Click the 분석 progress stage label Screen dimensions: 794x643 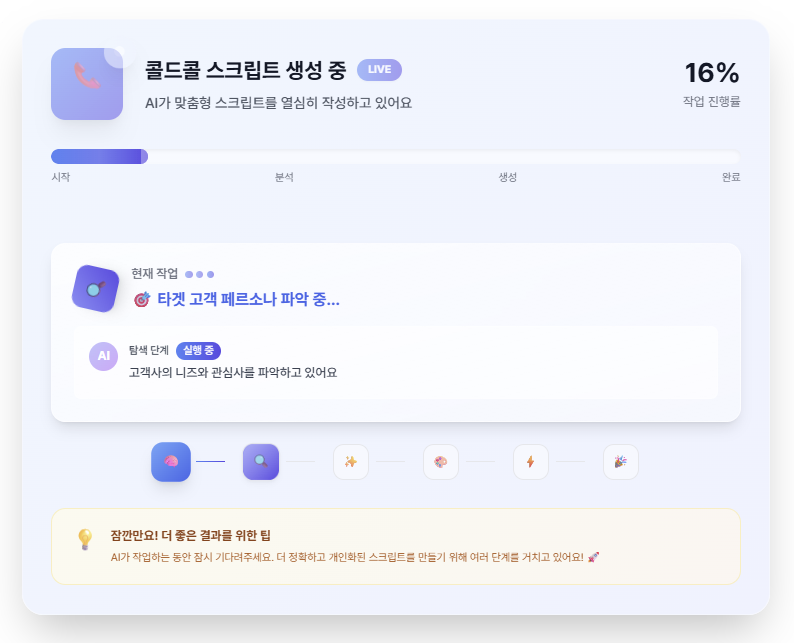pyautogui.click(x=284, y=177)
